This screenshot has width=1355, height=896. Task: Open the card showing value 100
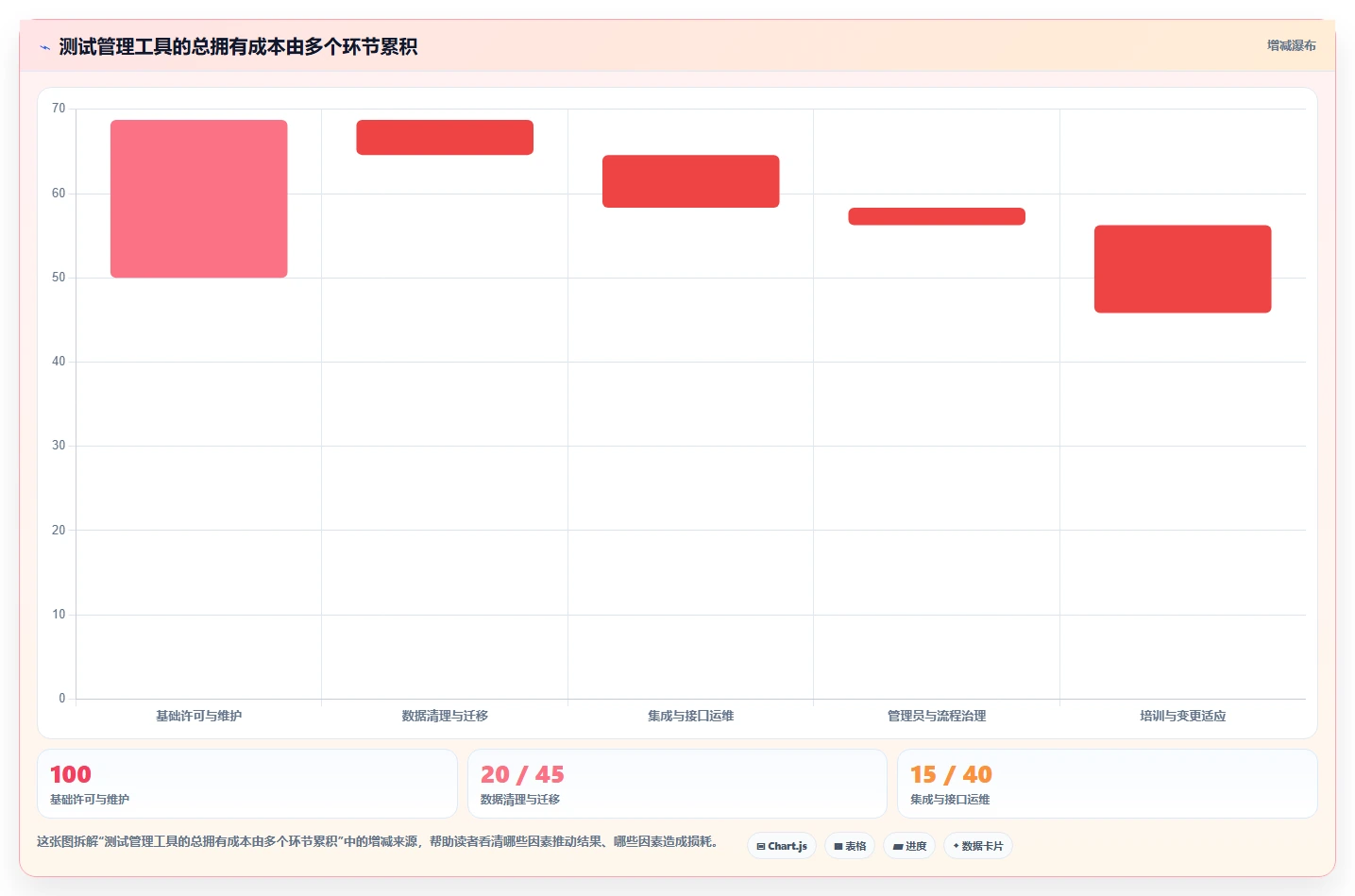coord(247,784)
